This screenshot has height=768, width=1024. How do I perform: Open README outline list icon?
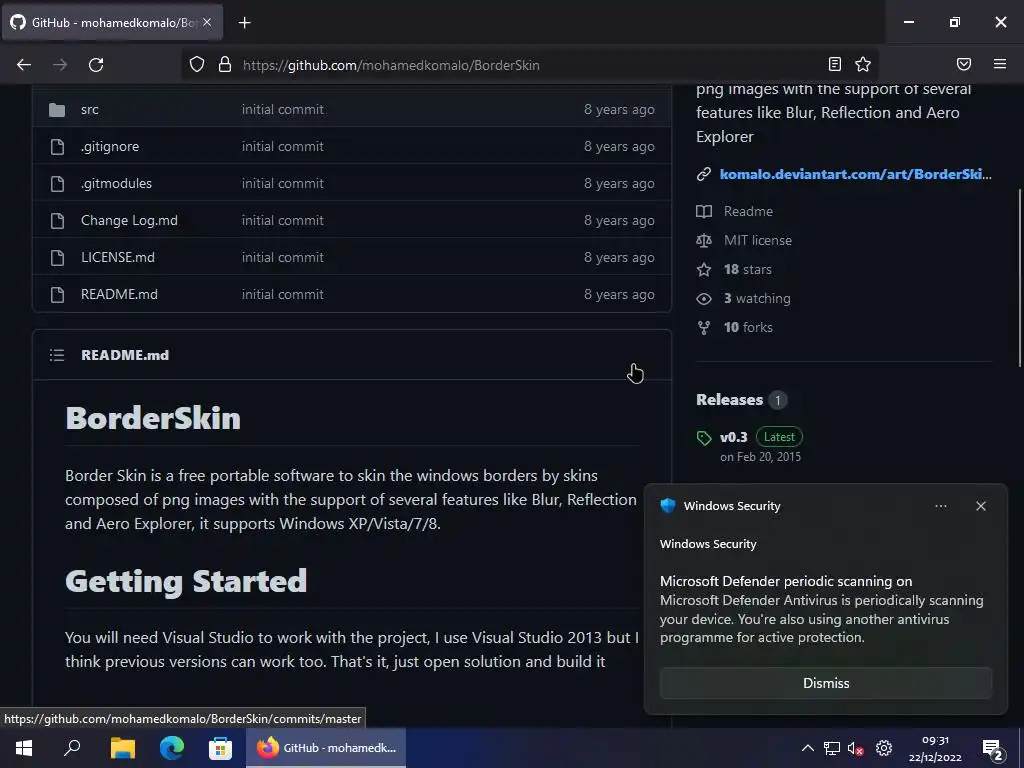(x=57, y=355)
